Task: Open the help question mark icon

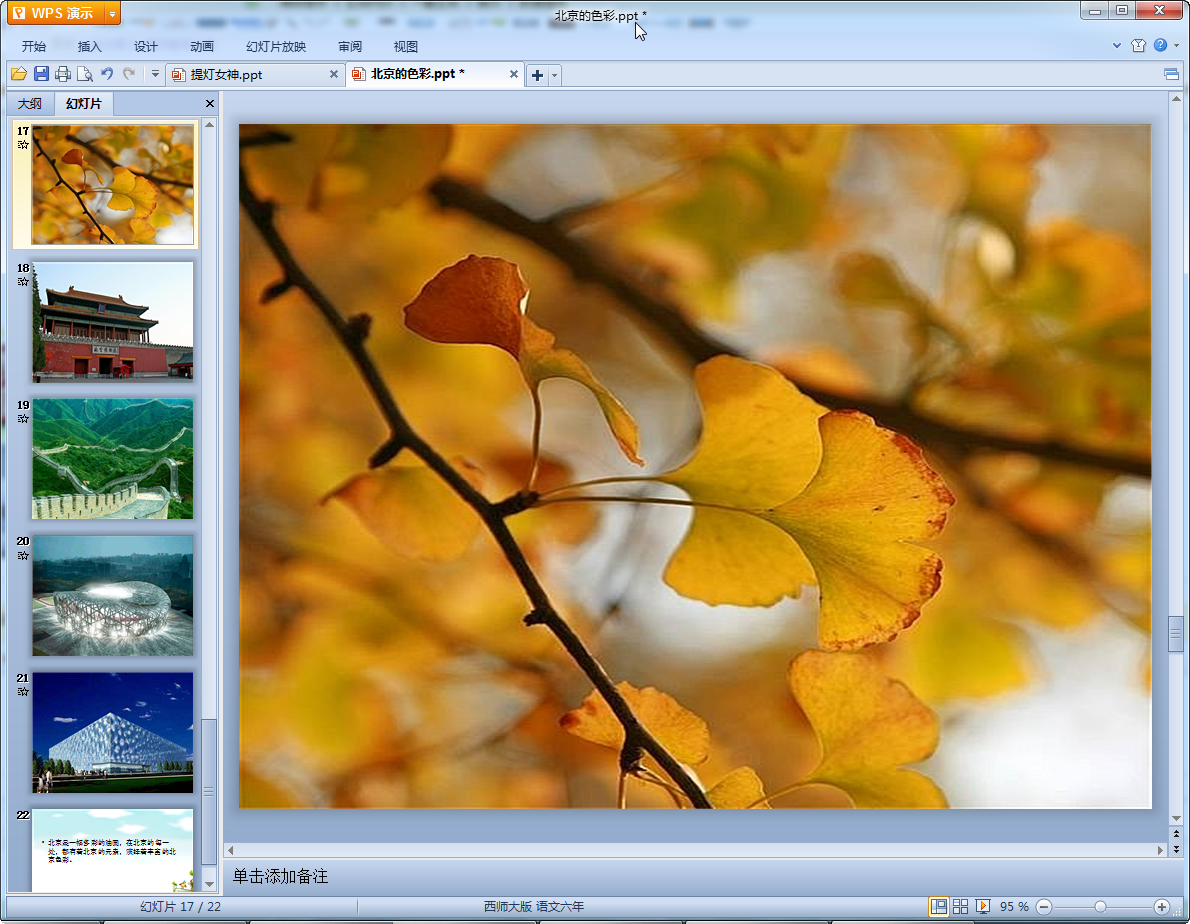Action: click(x=1160, y=45)
